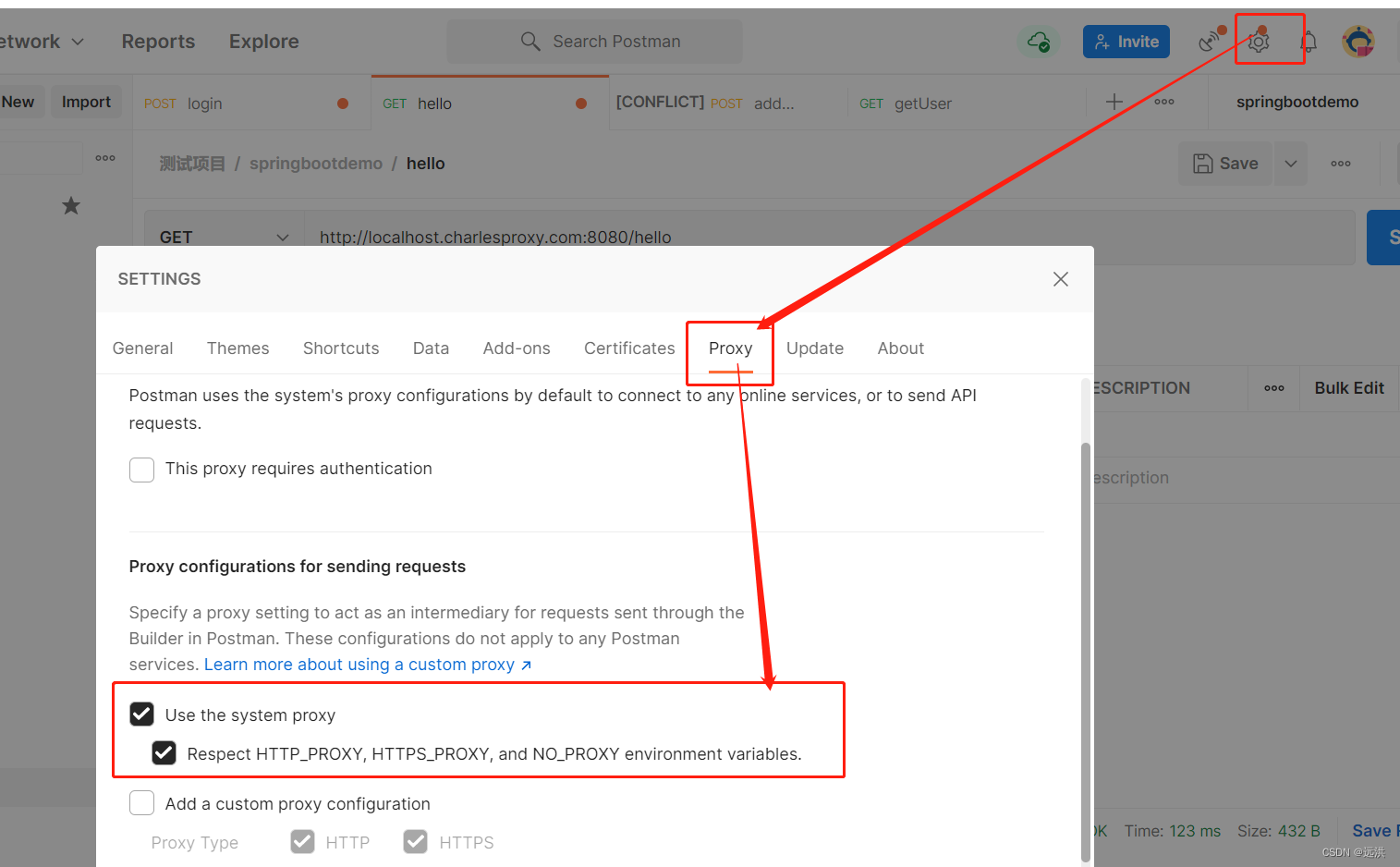This screenshot has width=1400, height=867.
Task: Open the notifications bell icon
Action: [1309, 42]
